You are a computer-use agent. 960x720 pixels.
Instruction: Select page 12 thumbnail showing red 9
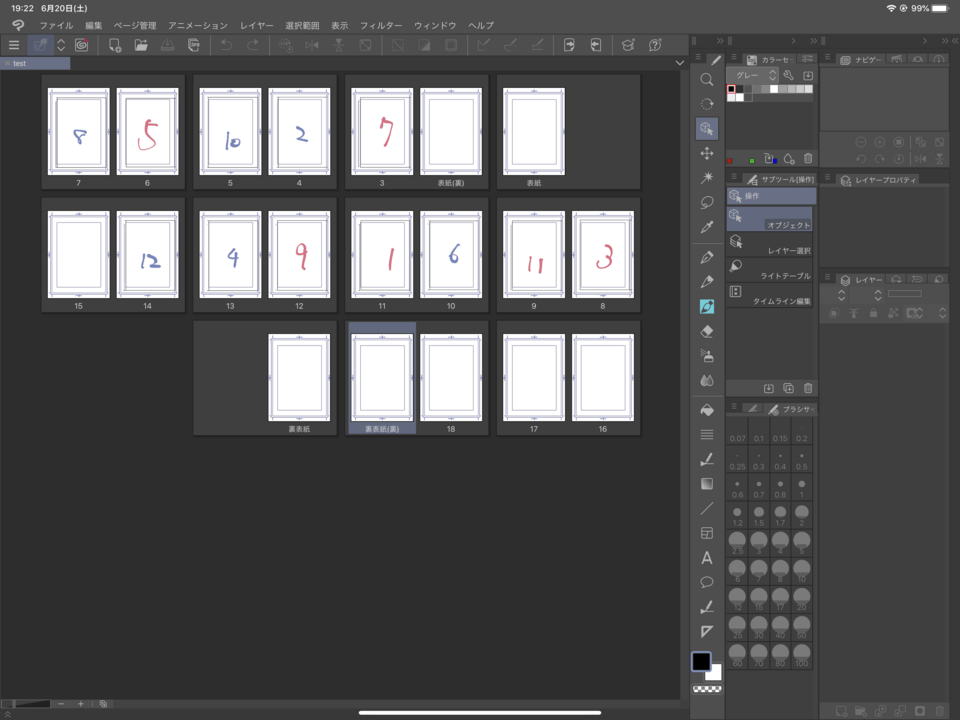point(299,255)
